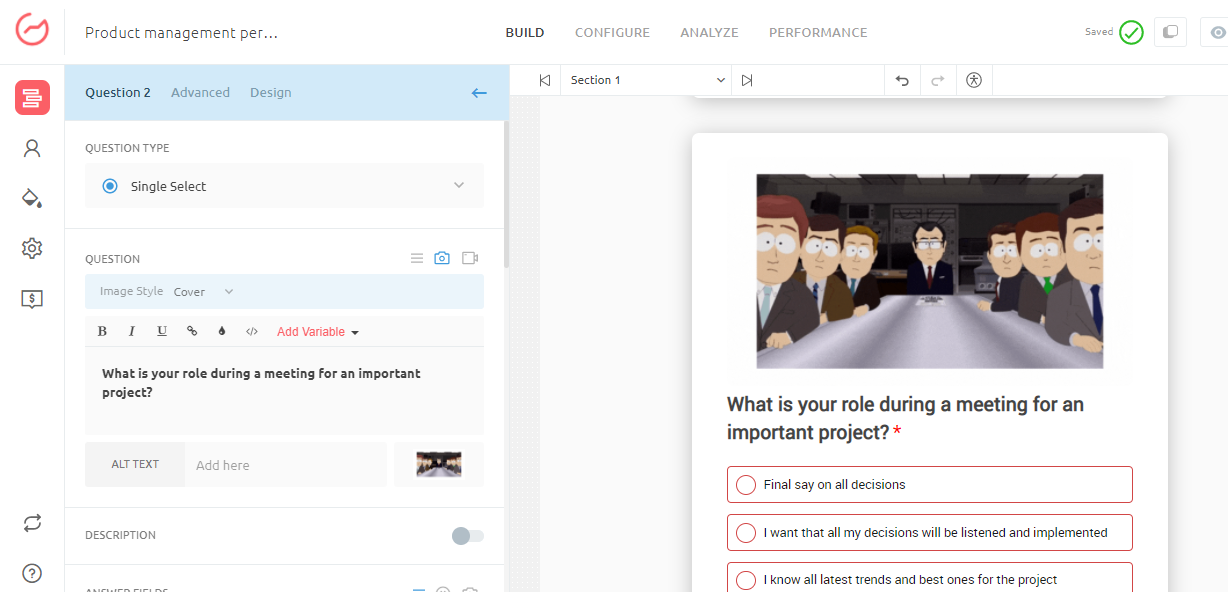Click the sync arrows sidebar icon
The image size is (1228, 592).
click(32, 523)
